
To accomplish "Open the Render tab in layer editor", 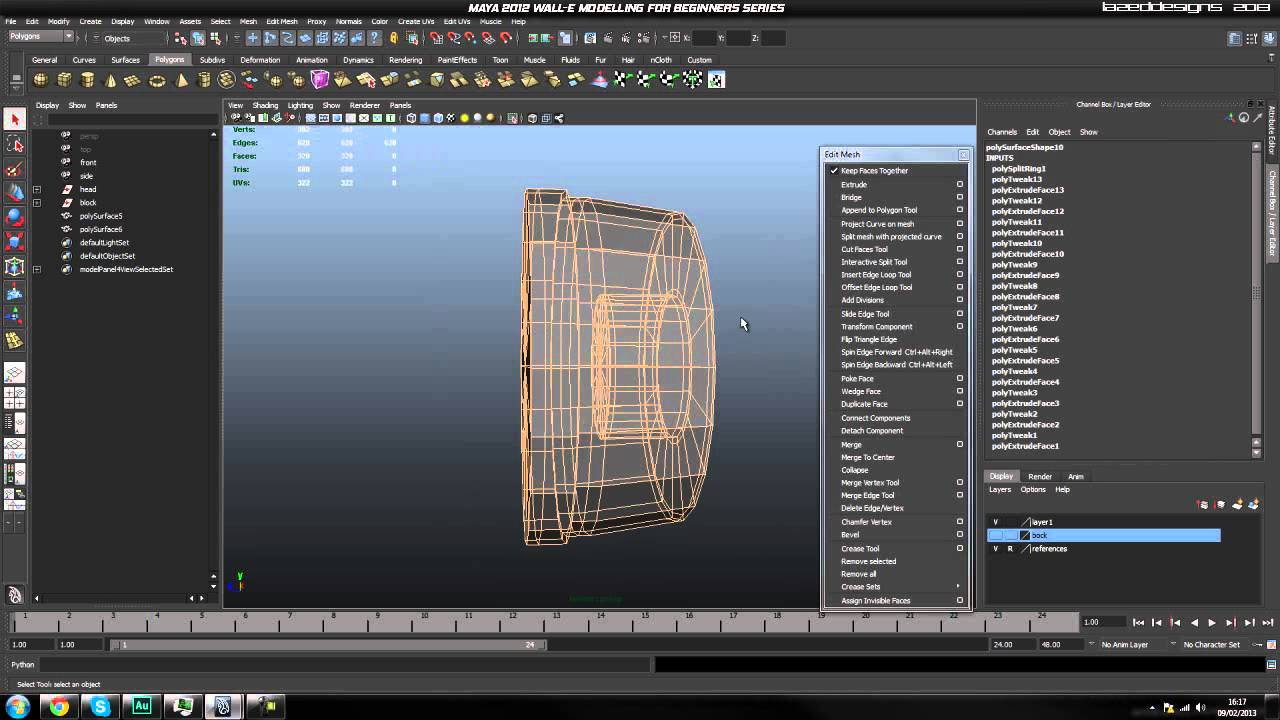I will pyautogui.click(x=1040, y=477).
